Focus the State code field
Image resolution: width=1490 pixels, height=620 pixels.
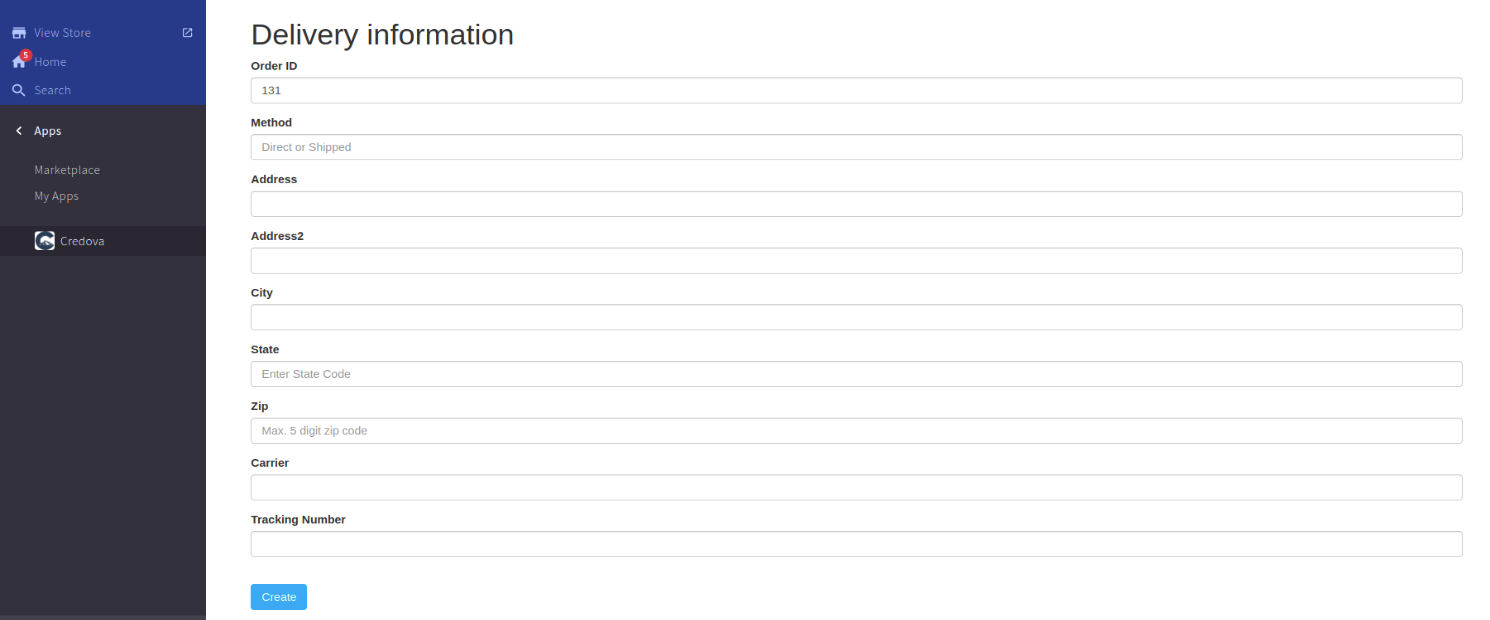pos(856,374)
